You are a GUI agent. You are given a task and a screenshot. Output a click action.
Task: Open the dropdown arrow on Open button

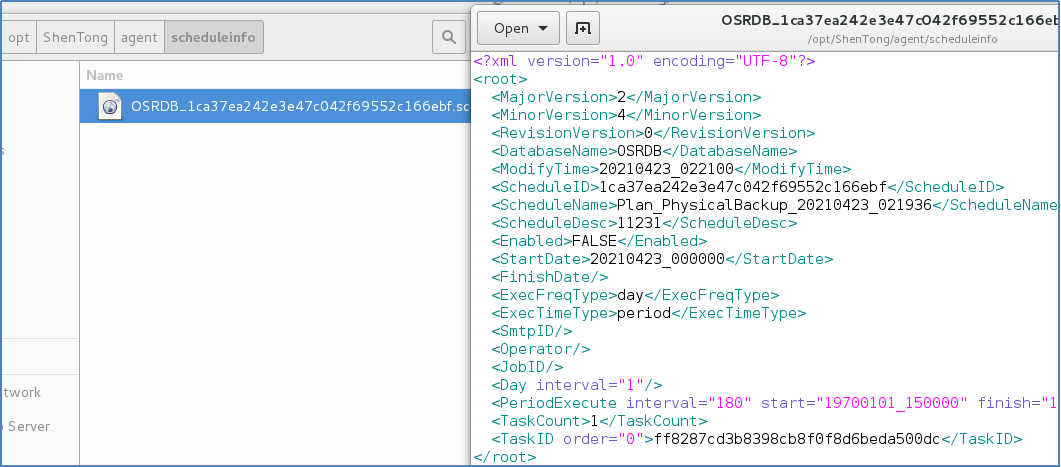pyautogui.click(x=543, y=28)
